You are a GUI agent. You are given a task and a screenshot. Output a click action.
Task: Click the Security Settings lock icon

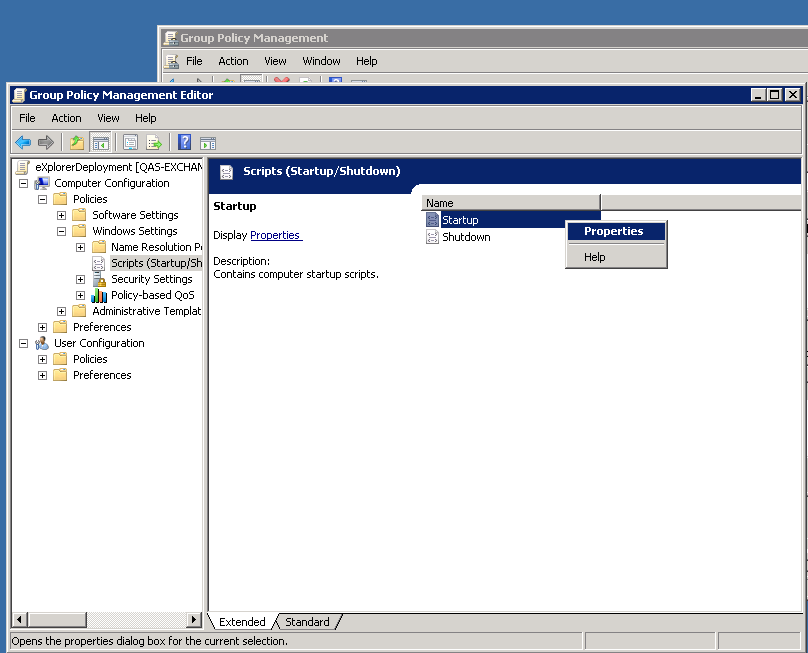[x=99, y=279]
